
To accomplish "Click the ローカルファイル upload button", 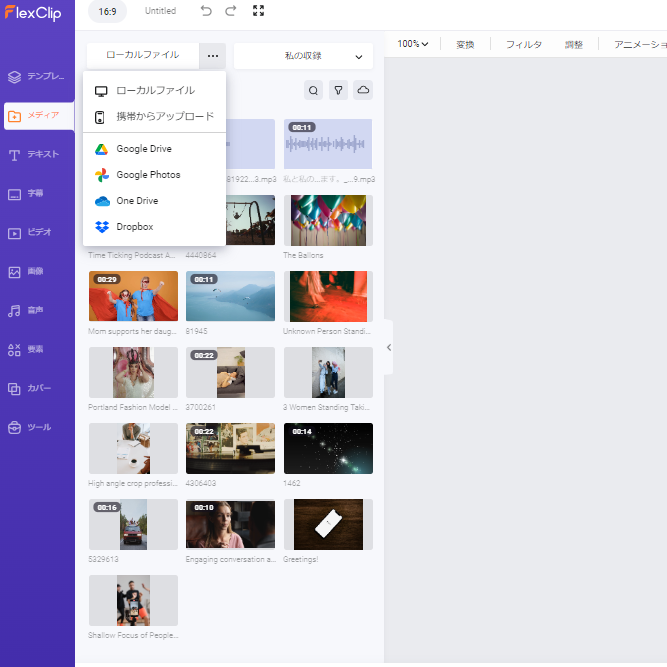I will [x=142, y=56].
